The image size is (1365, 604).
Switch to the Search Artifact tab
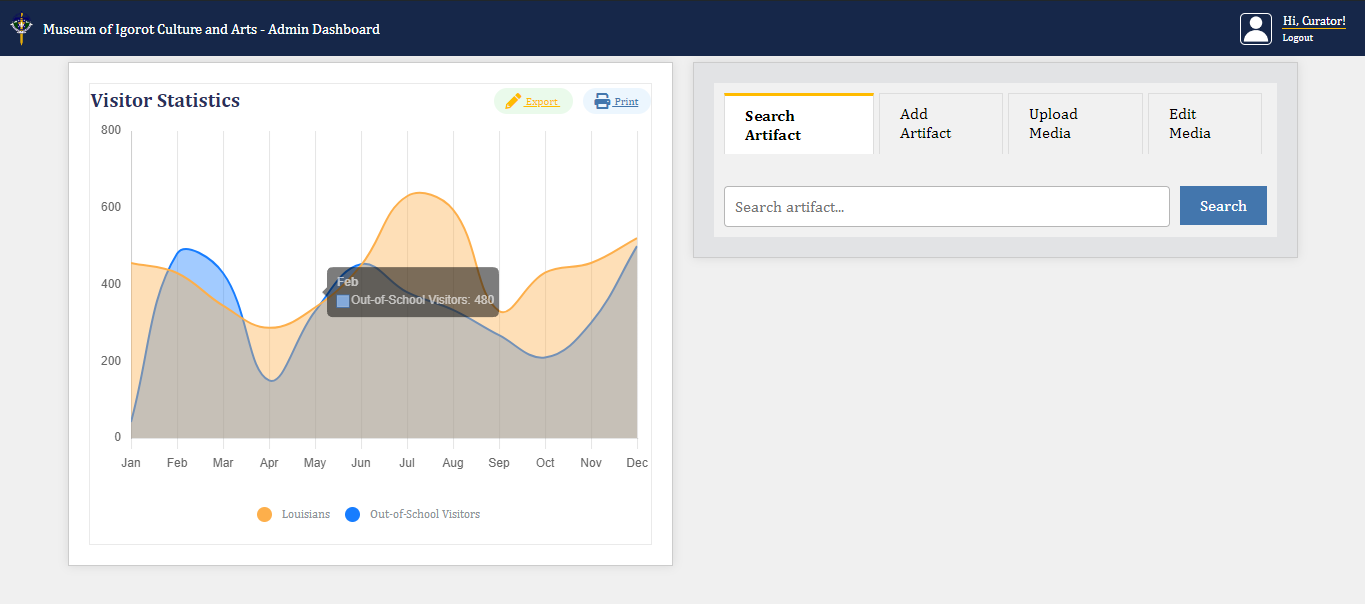coord(798,124)
